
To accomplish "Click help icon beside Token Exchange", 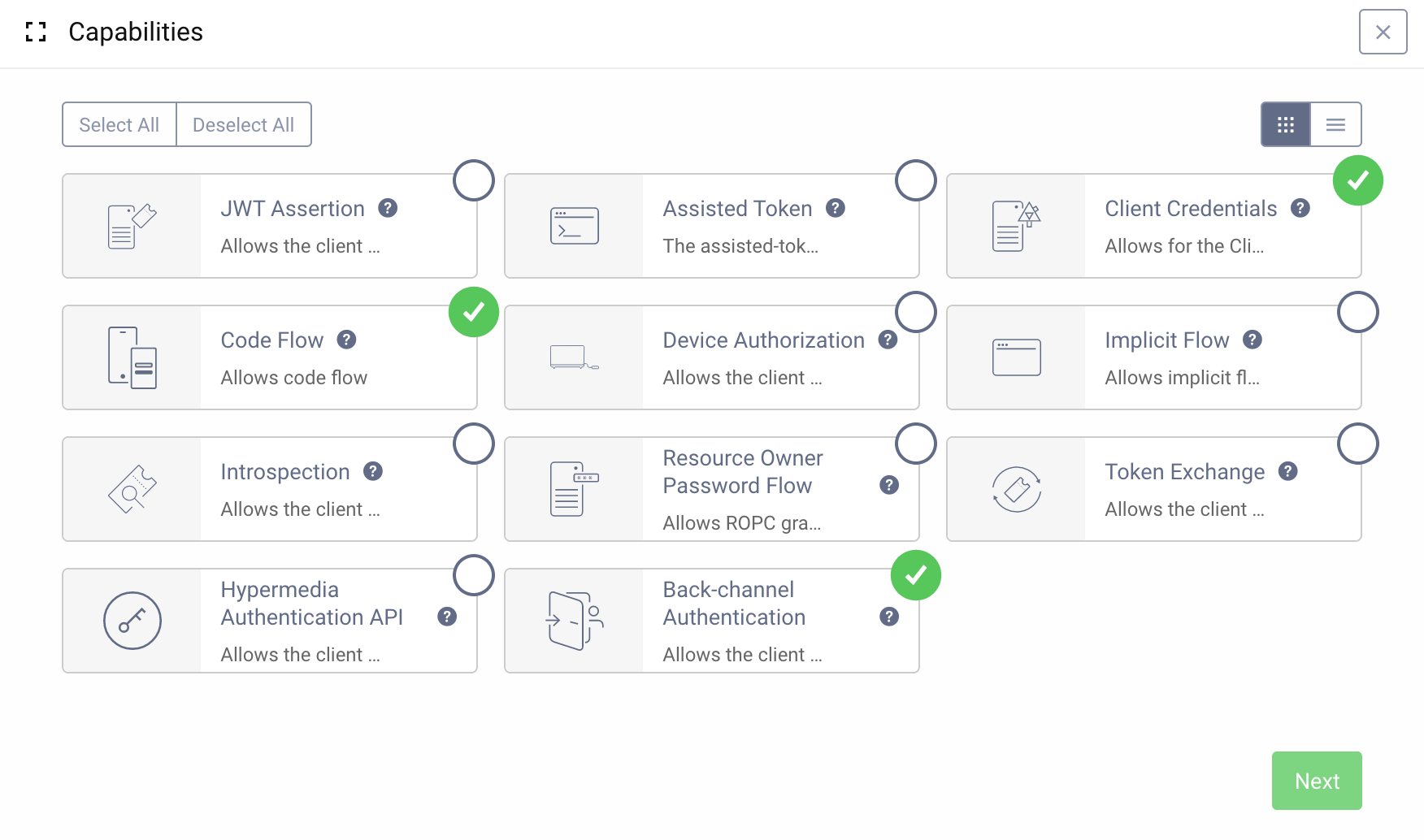I will click(1287, 472).
